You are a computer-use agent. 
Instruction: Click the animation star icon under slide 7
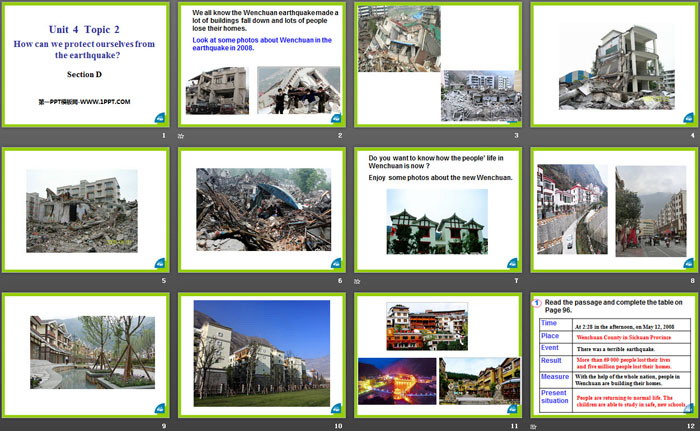[x=358, y=281]
